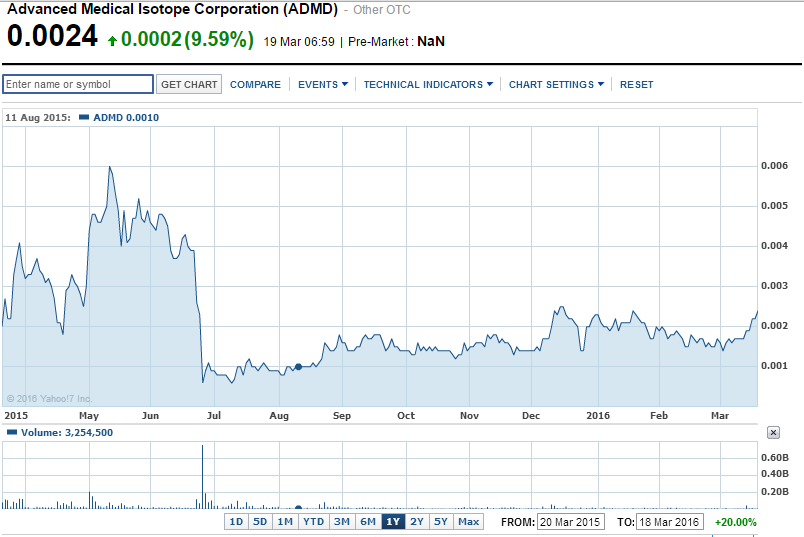Click the symbol search input field
Image resolution: width=804 pixels, height=537 pixels.
[x=78, y=84]
